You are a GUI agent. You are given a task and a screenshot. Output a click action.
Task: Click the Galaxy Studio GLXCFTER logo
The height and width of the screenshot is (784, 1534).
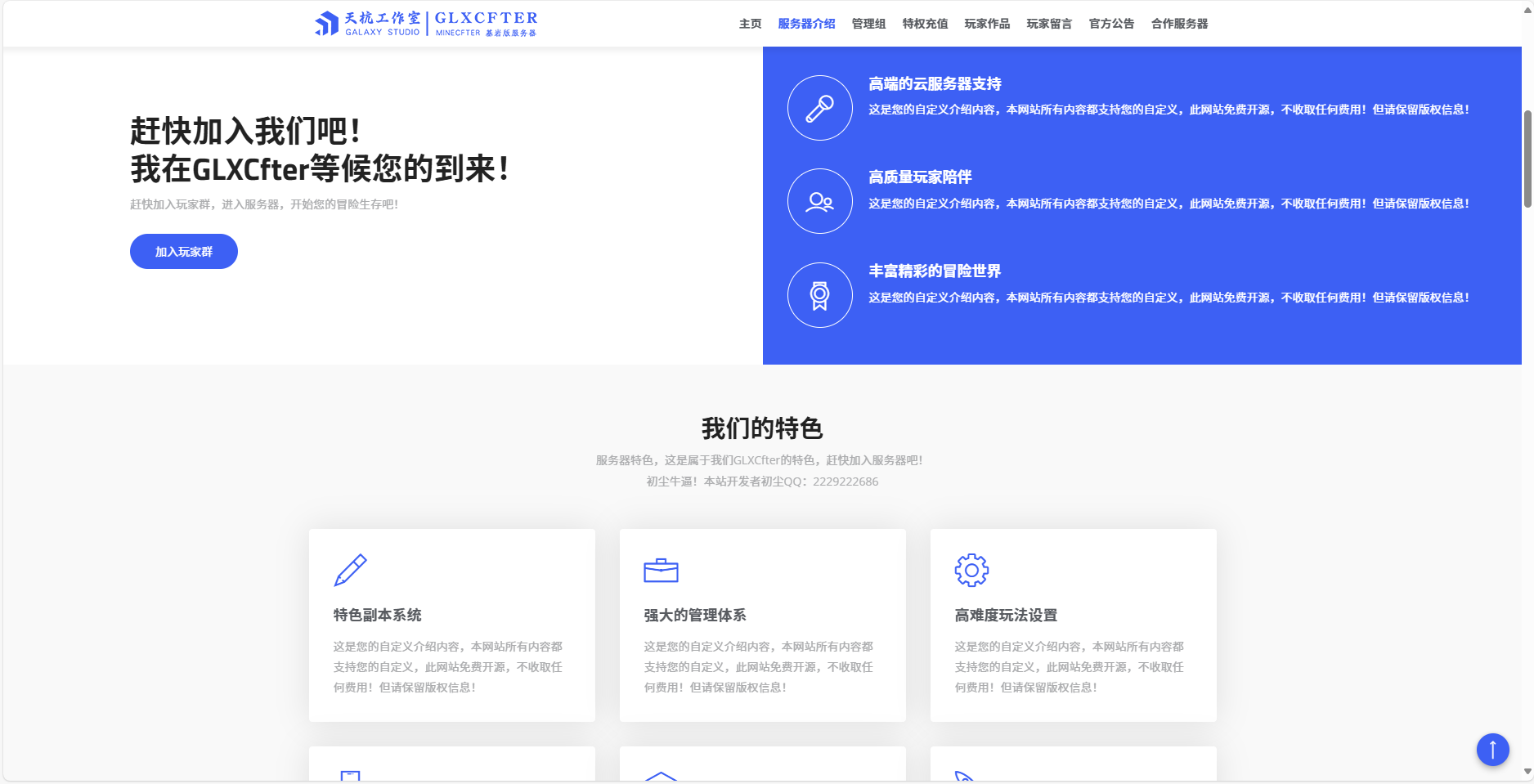pyautogui.click(x=426, y=24)
